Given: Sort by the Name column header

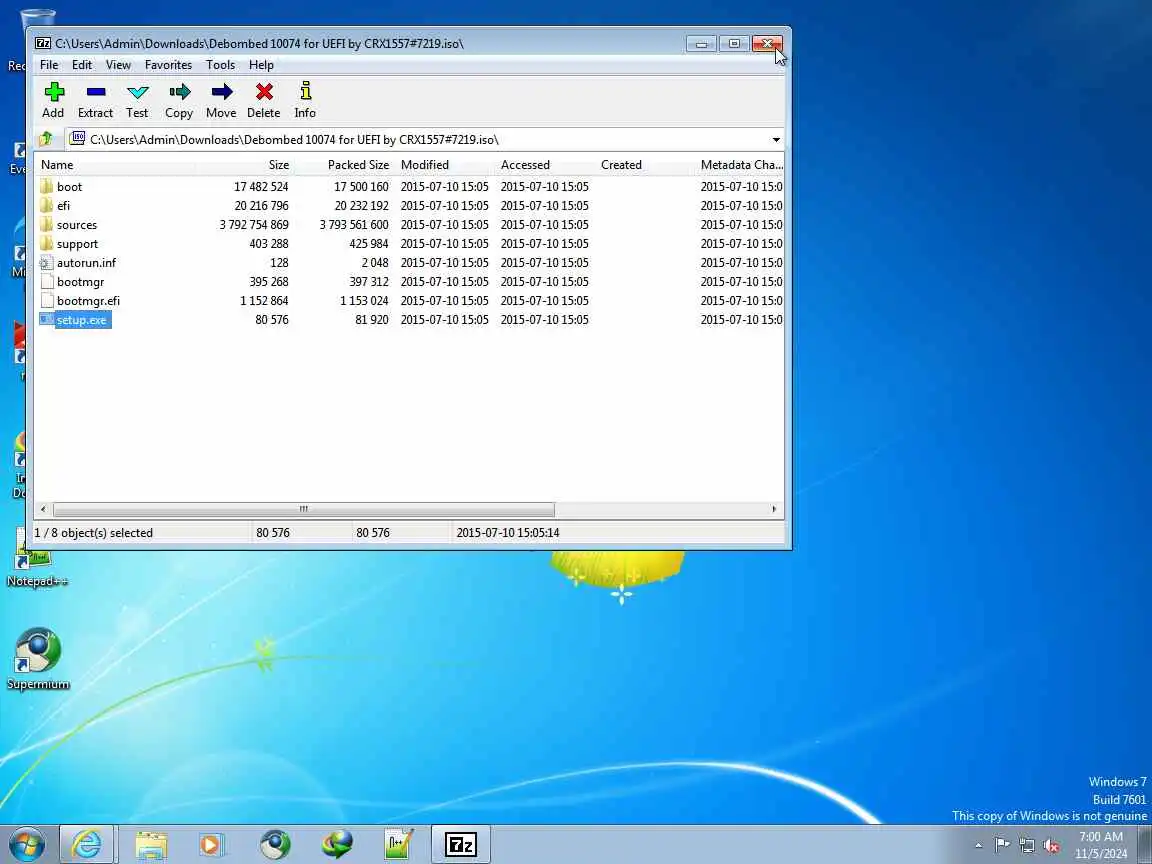Looking at the screenshot, I should (115, 165).
